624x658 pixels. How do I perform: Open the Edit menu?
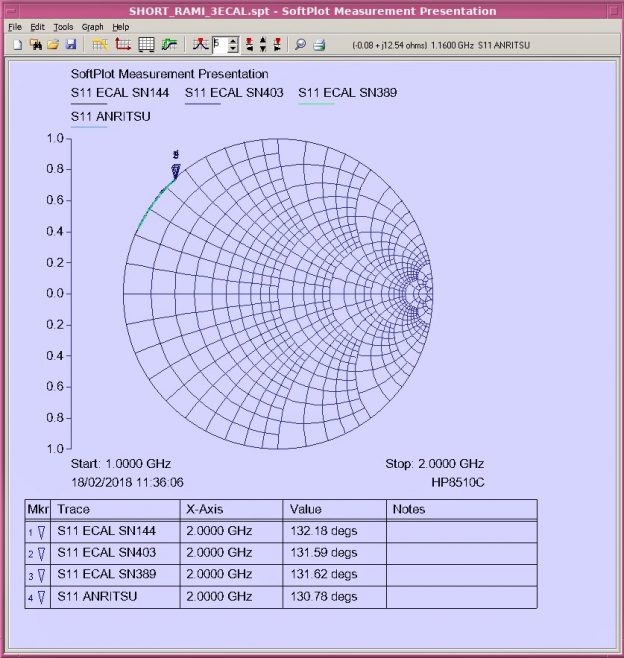tap(37, 27)
